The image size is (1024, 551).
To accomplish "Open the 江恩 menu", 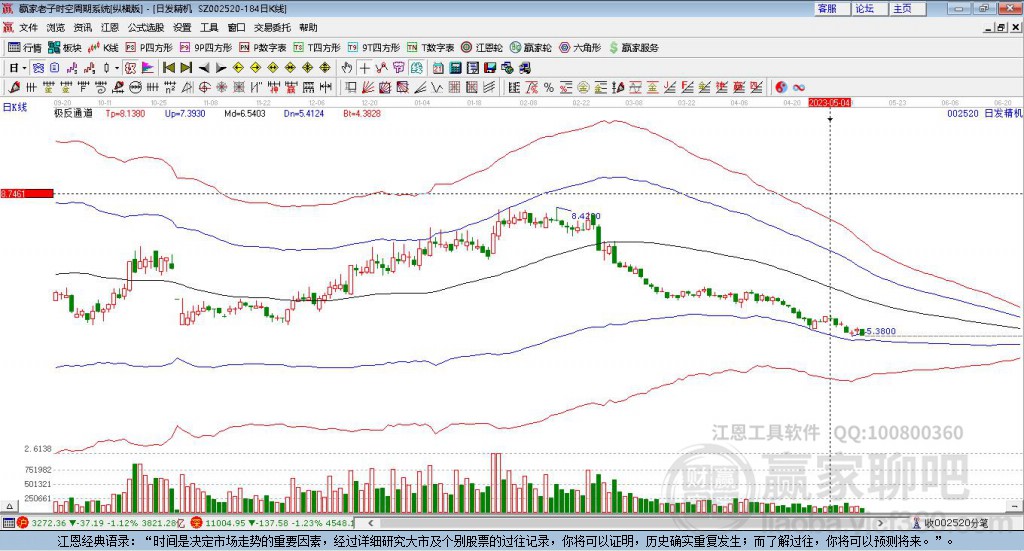I will (x=110, y=27).
